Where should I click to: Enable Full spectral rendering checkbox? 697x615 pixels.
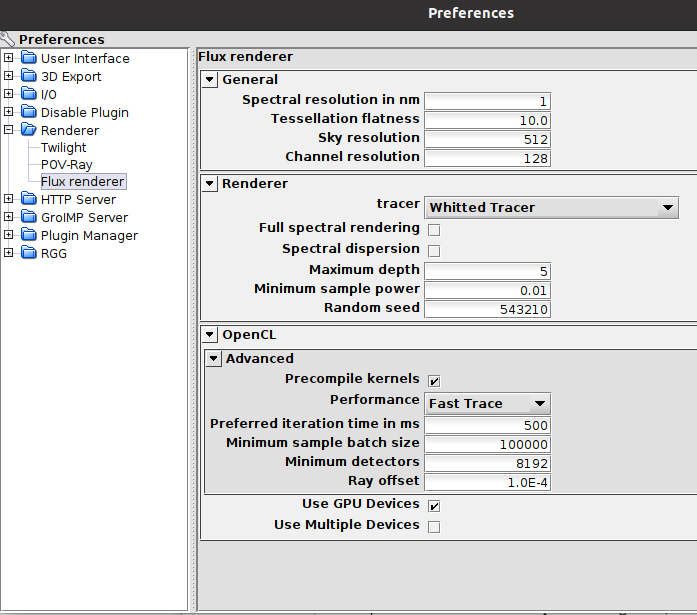click(434, 230)
